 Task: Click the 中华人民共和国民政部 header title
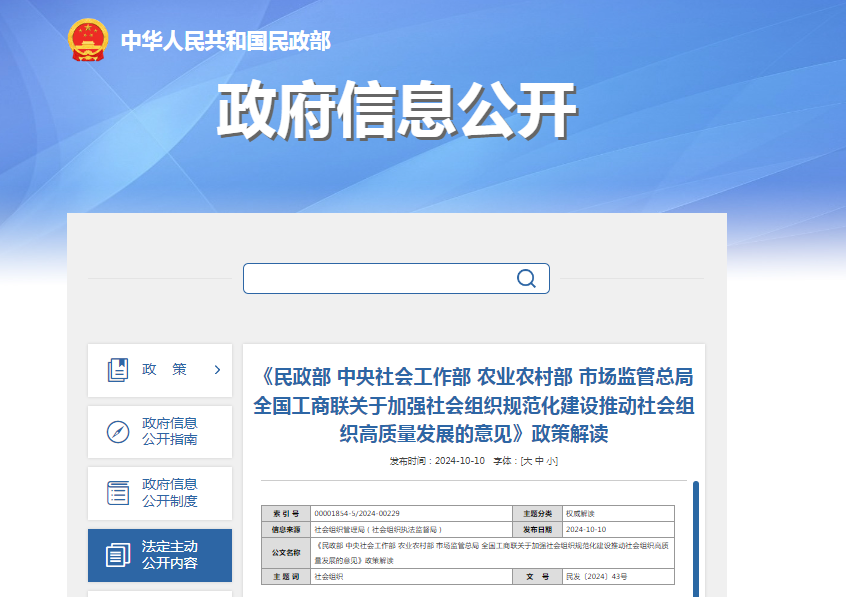[226, 41]
